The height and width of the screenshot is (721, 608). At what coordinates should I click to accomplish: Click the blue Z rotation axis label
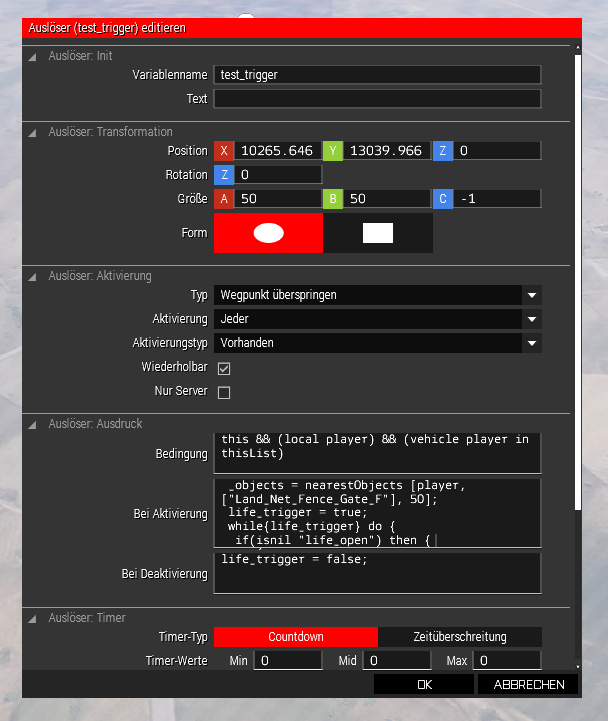coord(224,175)
